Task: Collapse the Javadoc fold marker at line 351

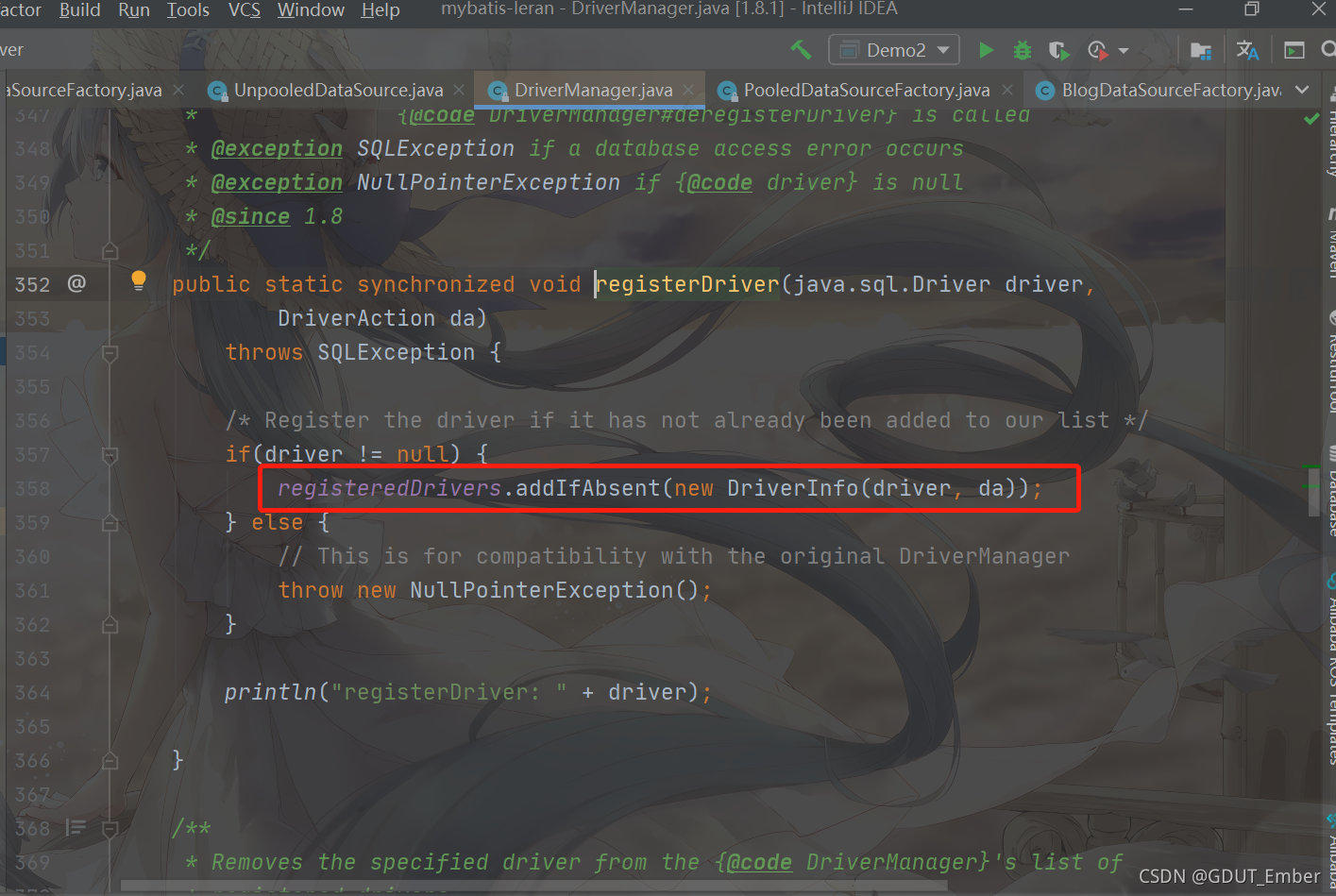Action: click(x=110, y=251)
